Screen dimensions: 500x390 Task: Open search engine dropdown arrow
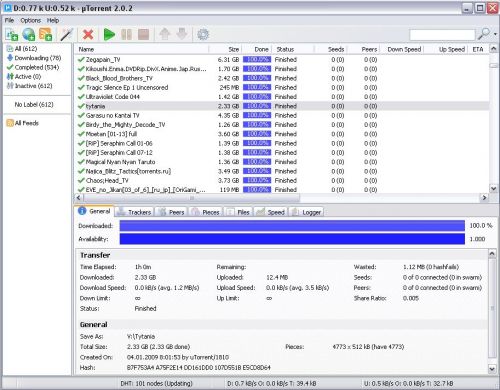point(495,34)
